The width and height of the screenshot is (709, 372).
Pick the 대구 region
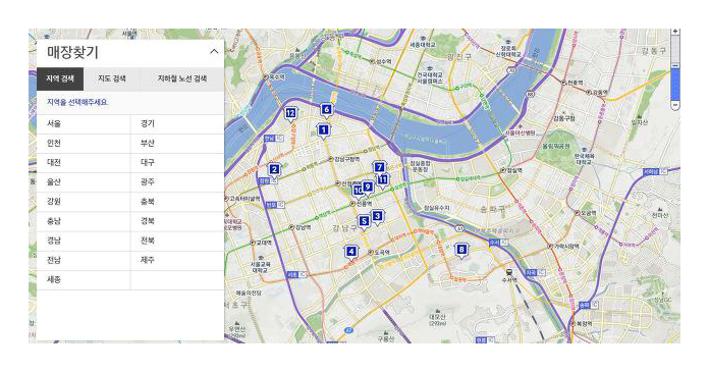[177, 163]
